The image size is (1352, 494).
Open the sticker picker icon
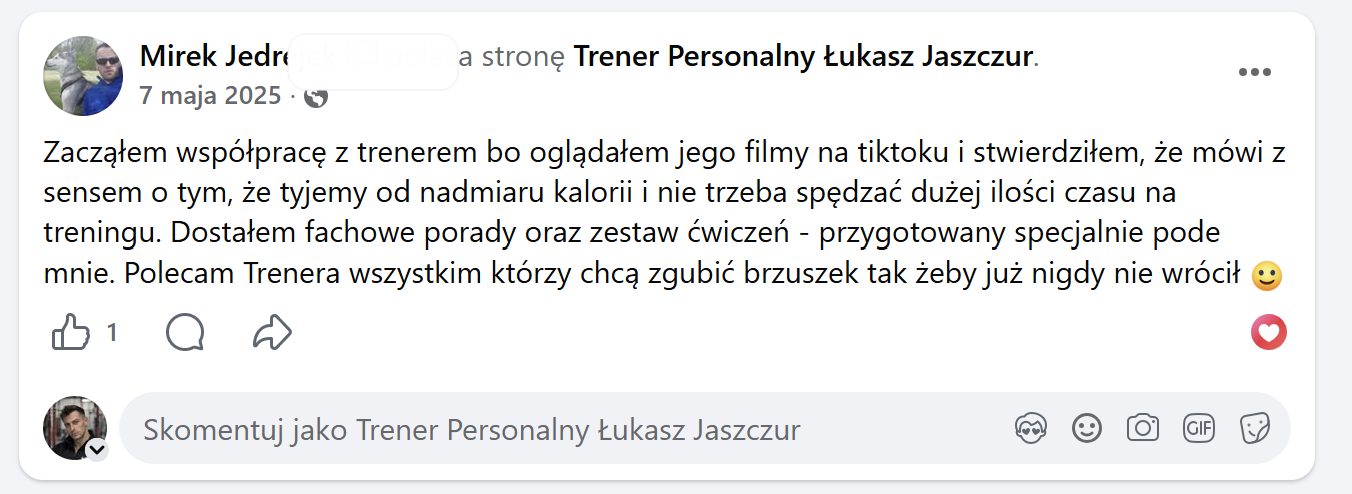(x=1254, y=429)
